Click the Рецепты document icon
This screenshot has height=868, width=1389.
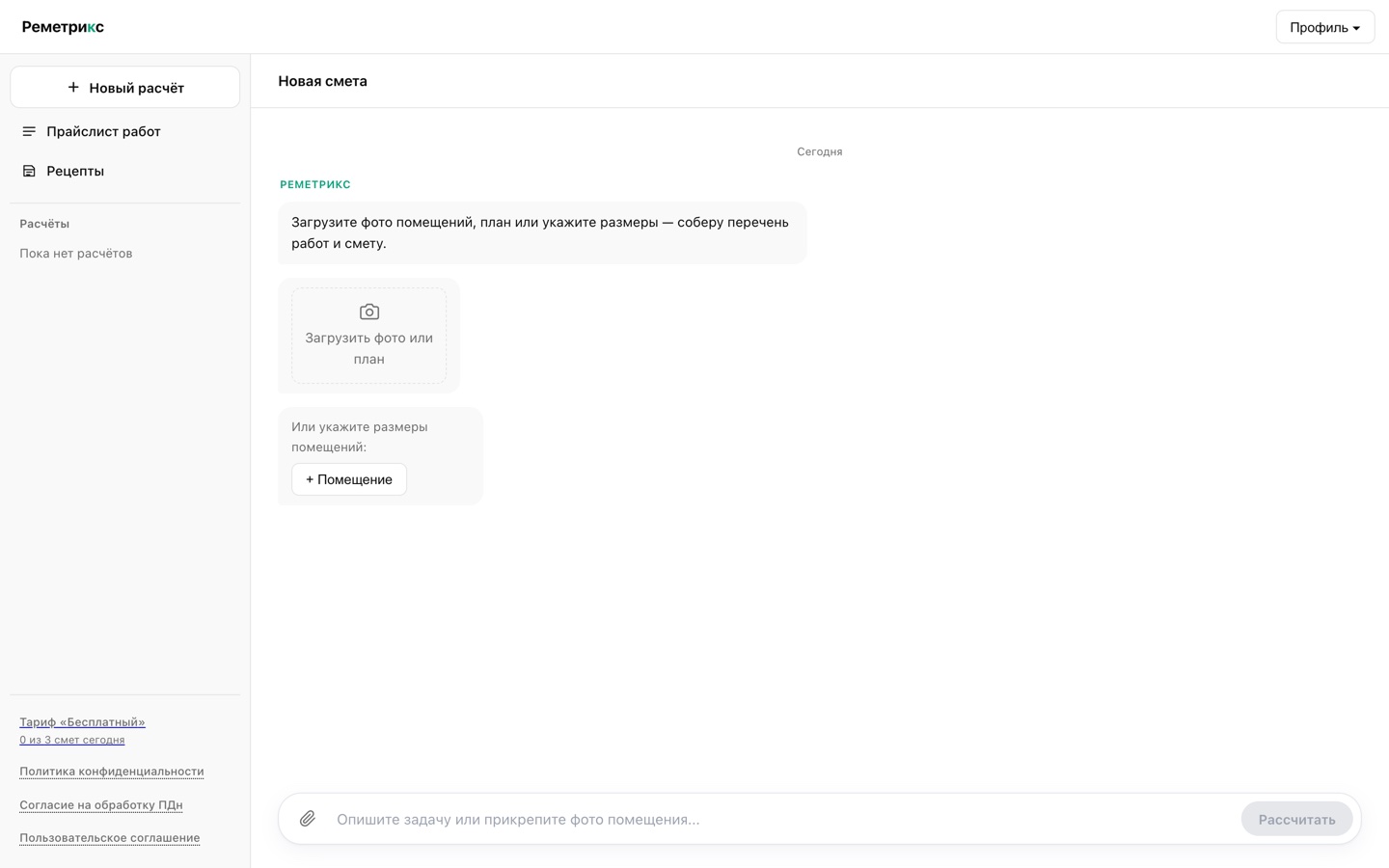pos(29,171)
